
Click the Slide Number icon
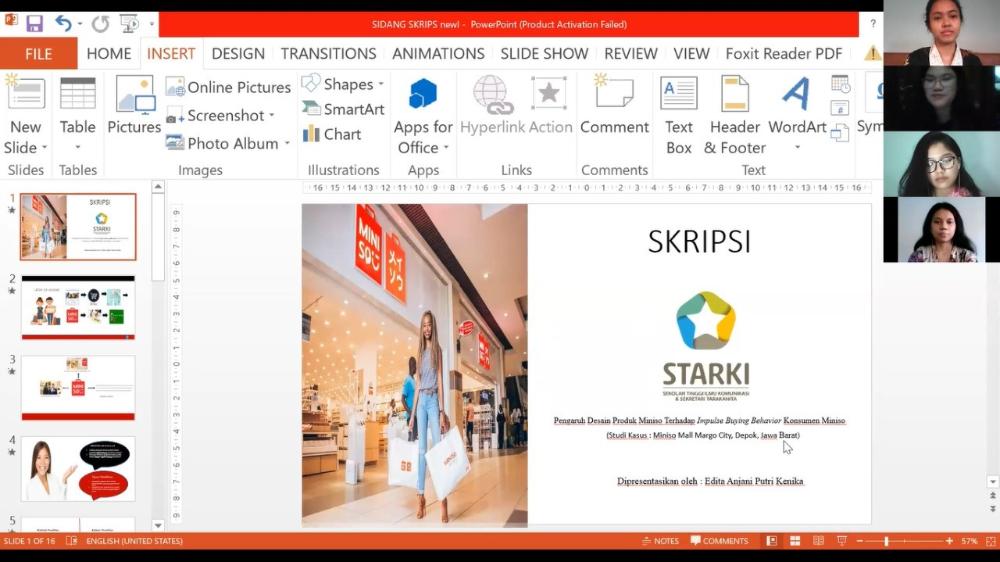pos(840,108)
